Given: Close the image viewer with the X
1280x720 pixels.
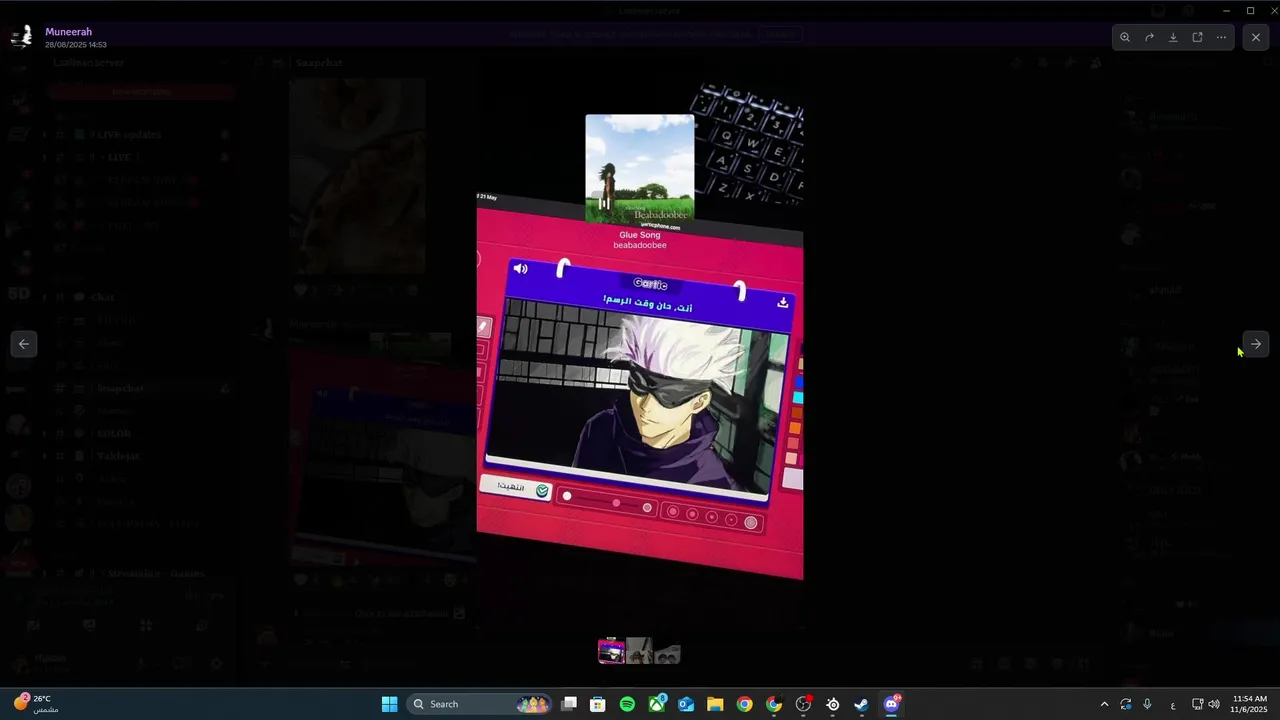Looking at the screenshot, I should [1256, 37].
